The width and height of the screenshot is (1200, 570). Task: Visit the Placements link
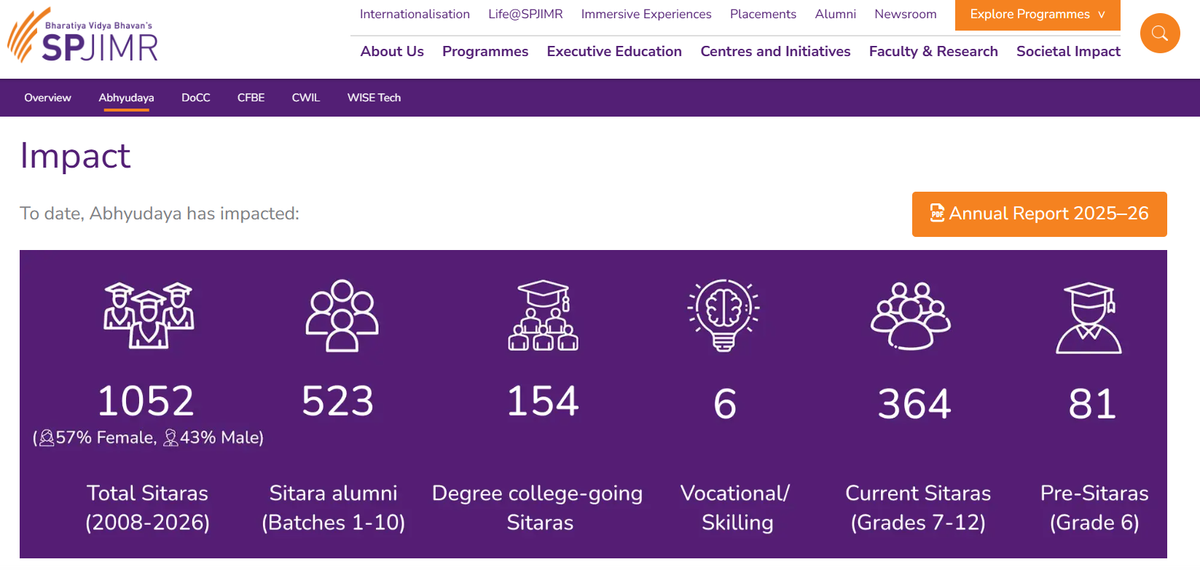(763, 14)
